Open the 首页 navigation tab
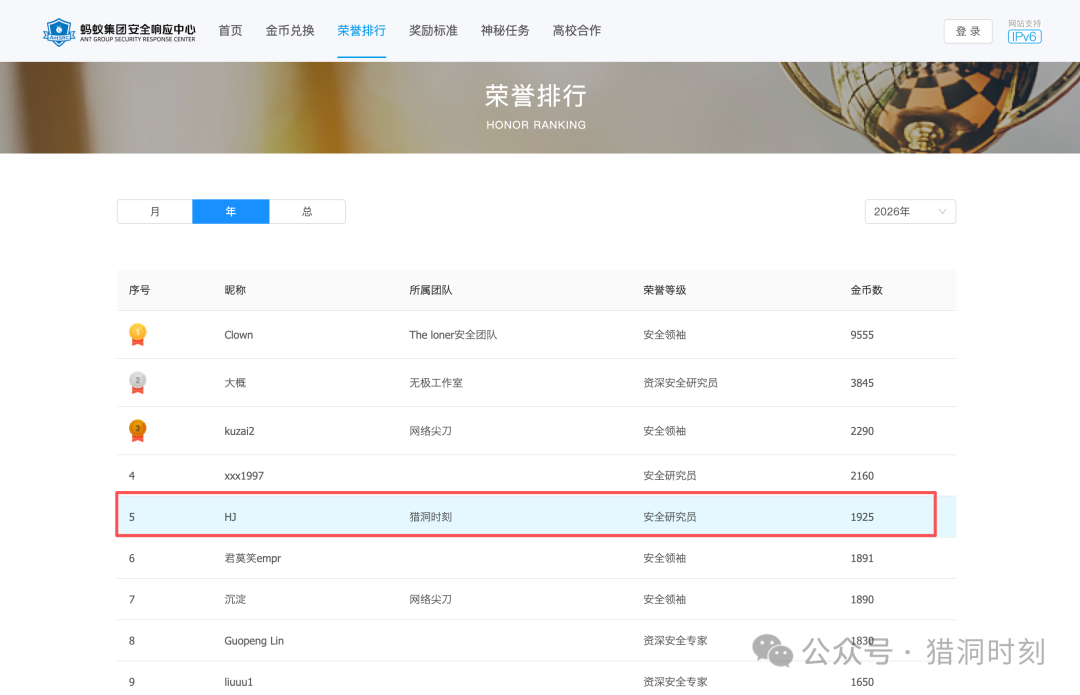The image size is (1080, 695). pyautogui.click(x=230, y=30)
